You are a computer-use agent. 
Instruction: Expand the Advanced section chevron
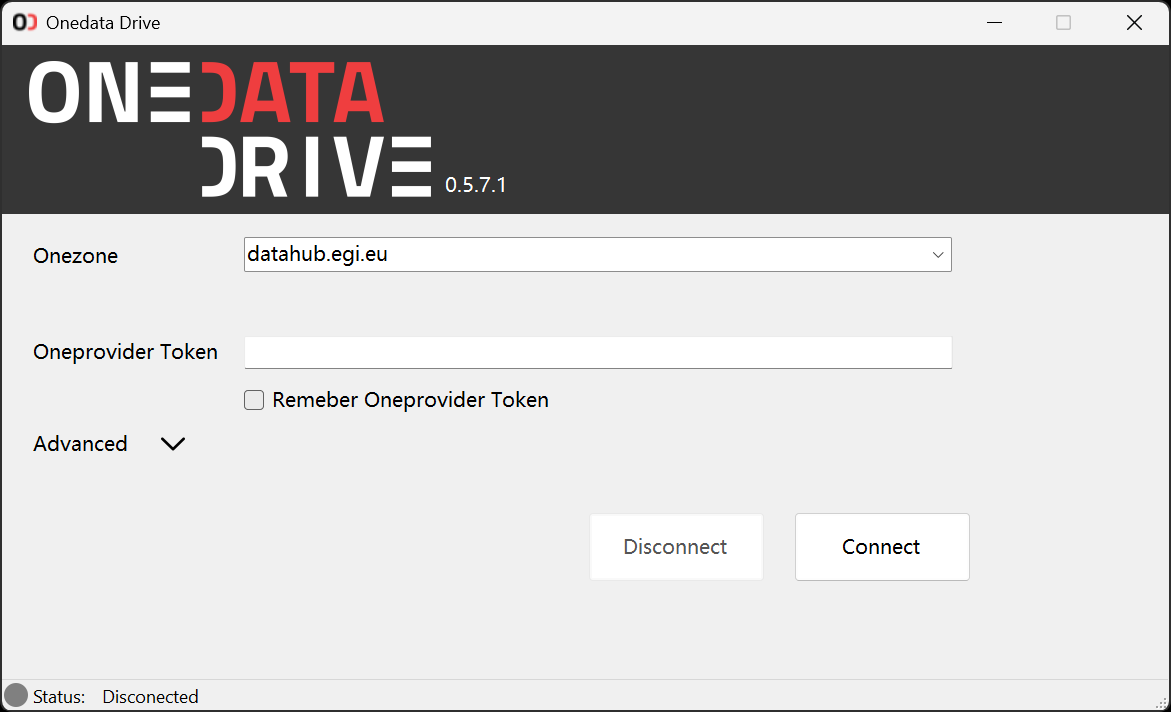point(173,444)
